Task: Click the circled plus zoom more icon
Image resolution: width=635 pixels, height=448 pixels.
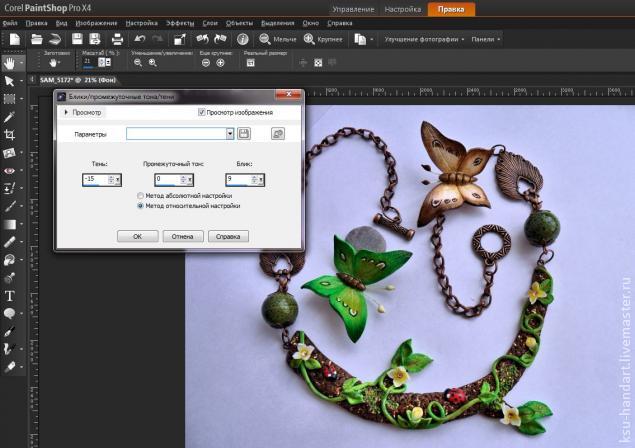Action: 220,63
